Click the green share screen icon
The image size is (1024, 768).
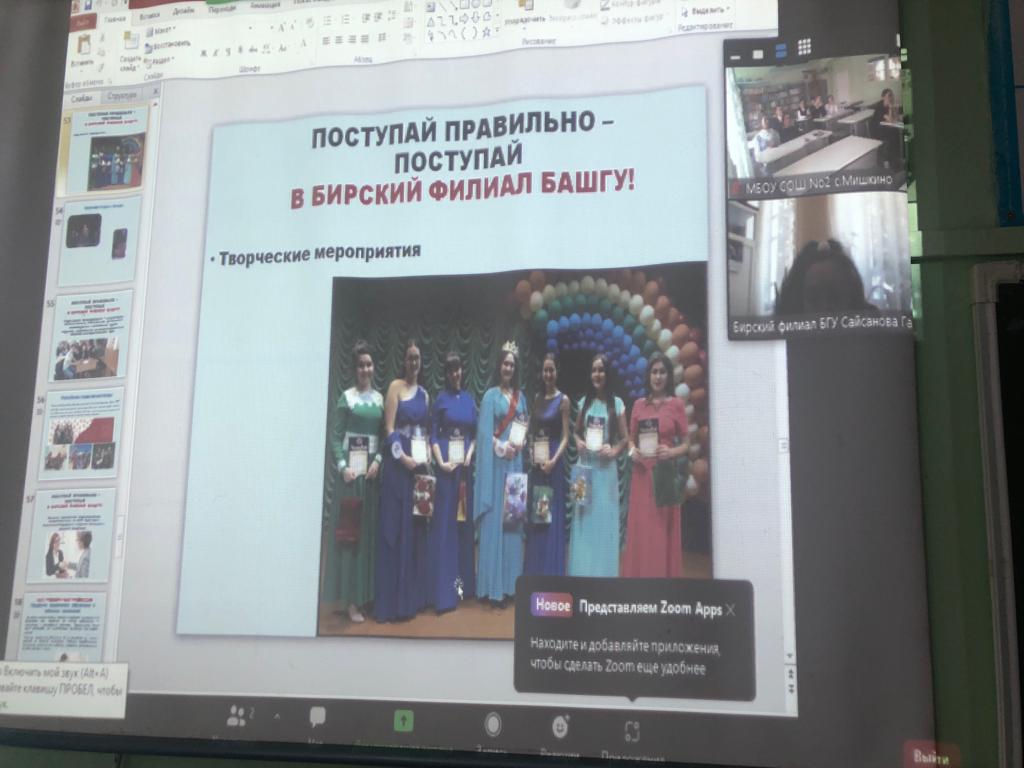403,720
